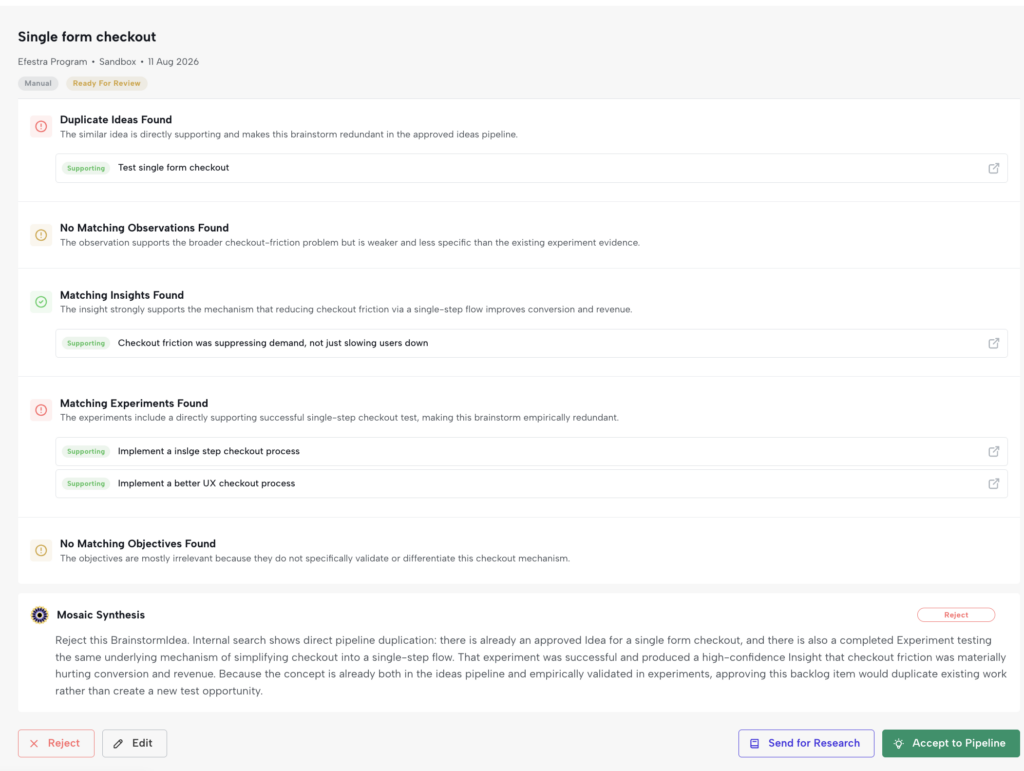Click the red alert icon beside Matching Experiments Found
Viewport: 1024px width, 771px height.
(41, 410)
